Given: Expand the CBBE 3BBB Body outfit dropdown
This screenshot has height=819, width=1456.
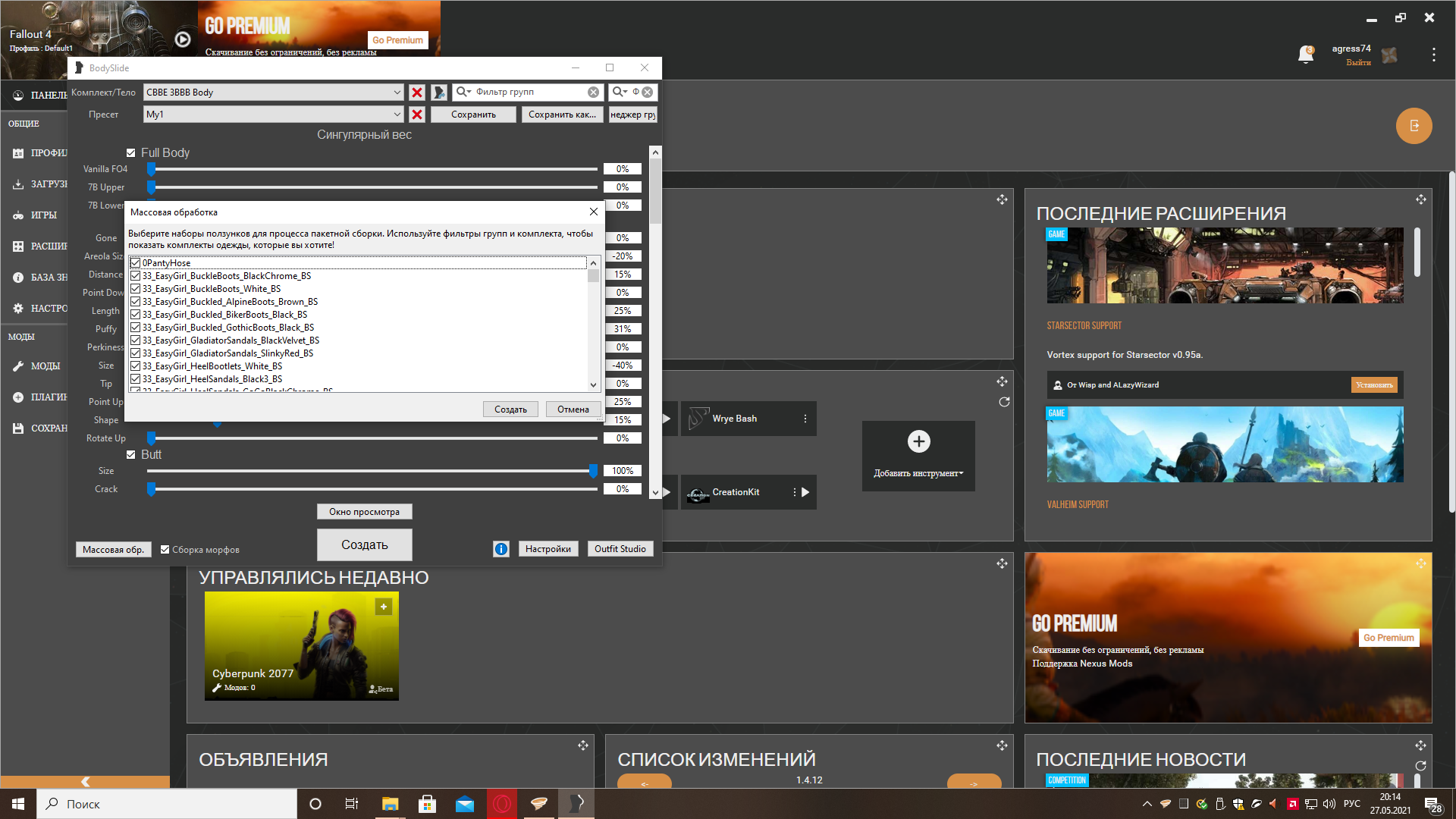Looking at the screenshot, I should point(397,93).
